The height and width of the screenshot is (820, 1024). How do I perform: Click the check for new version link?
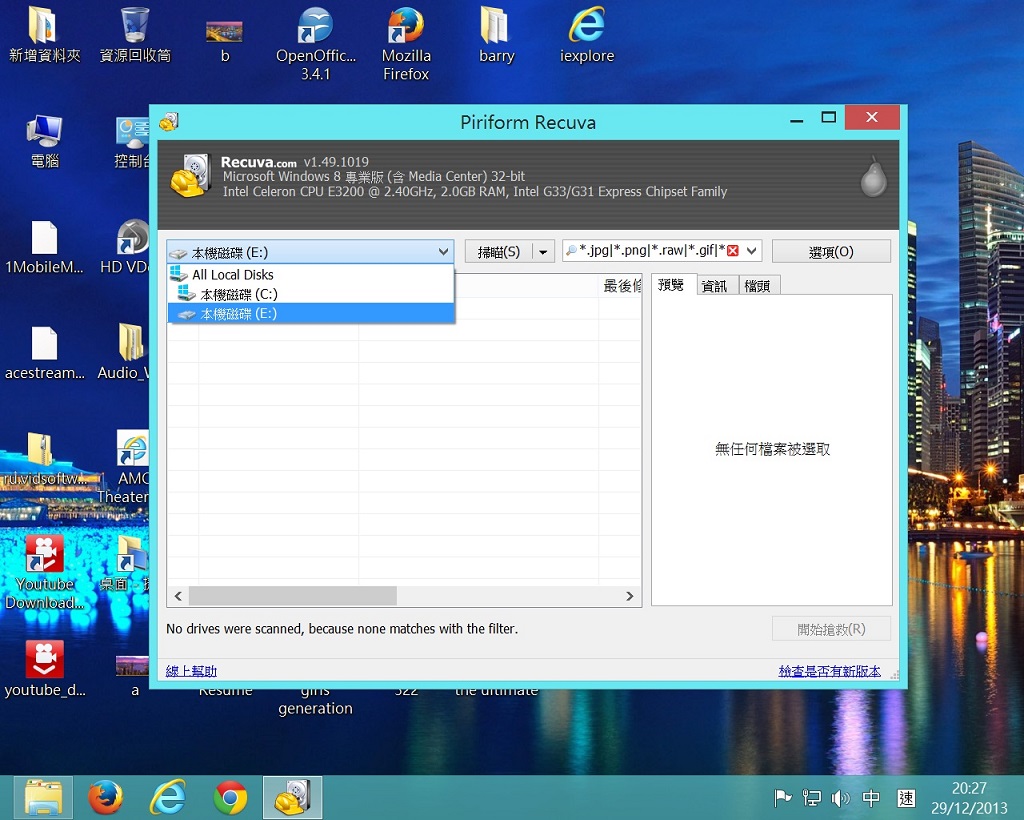pos(829,671)
